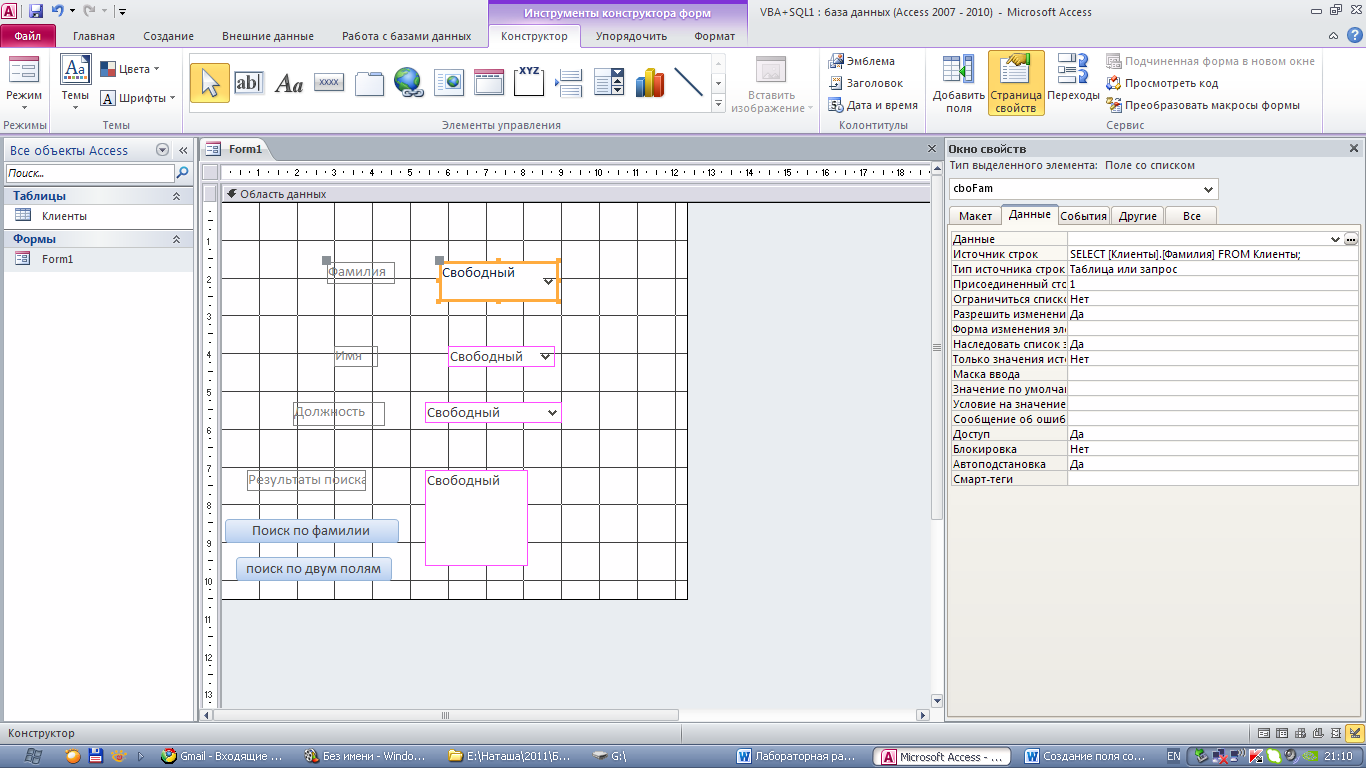Open Microsoft Access in the taskbar
Viewport: 1366px width, 768px height.
pos(942,757)
